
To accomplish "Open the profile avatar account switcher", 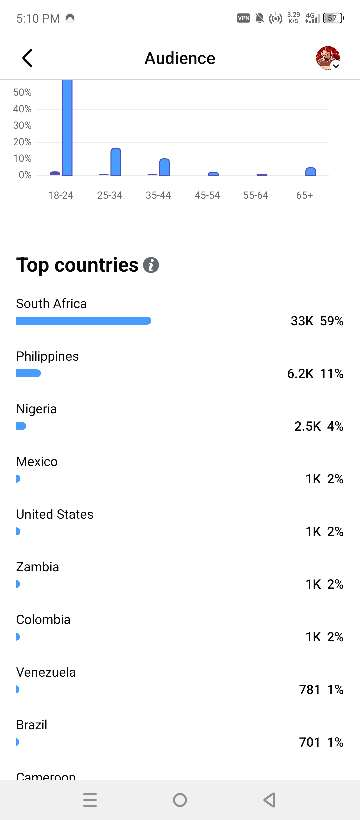I will pyautogui.click(x=329, y=58).
